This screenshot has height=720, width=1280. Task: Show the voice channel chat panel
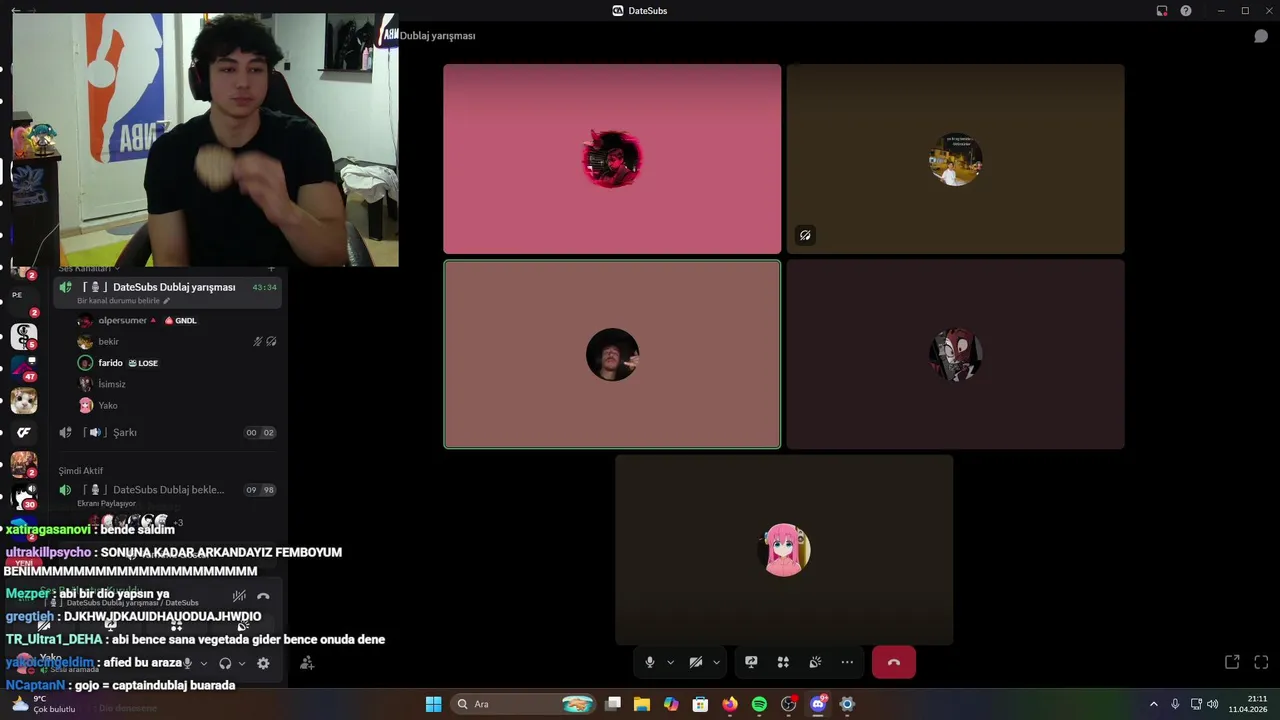(1261, 36)
